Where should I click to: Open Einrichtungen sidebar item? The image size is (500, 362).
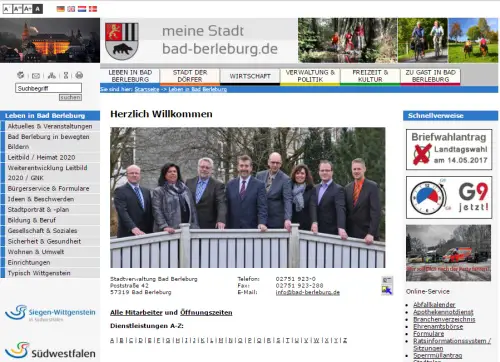click(50, 263)
